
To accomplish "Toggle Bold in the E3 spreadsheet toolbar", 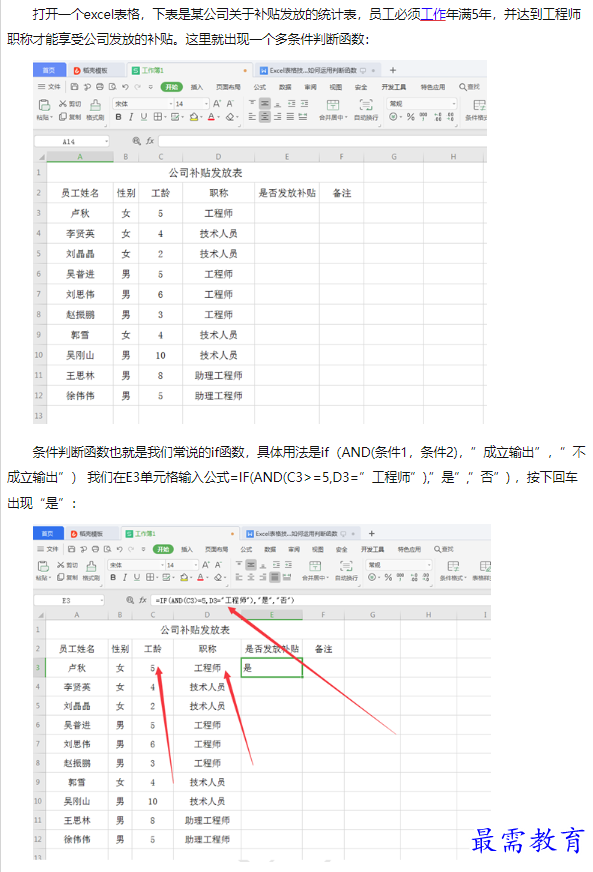I will (113, 577).
